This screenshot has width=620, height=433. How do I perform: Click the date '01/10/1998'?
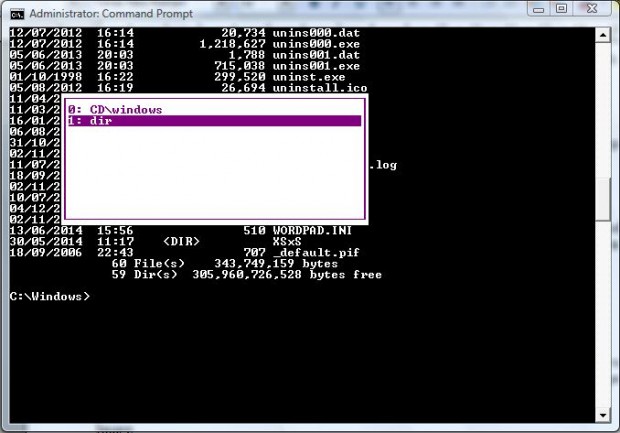[46, 77]
